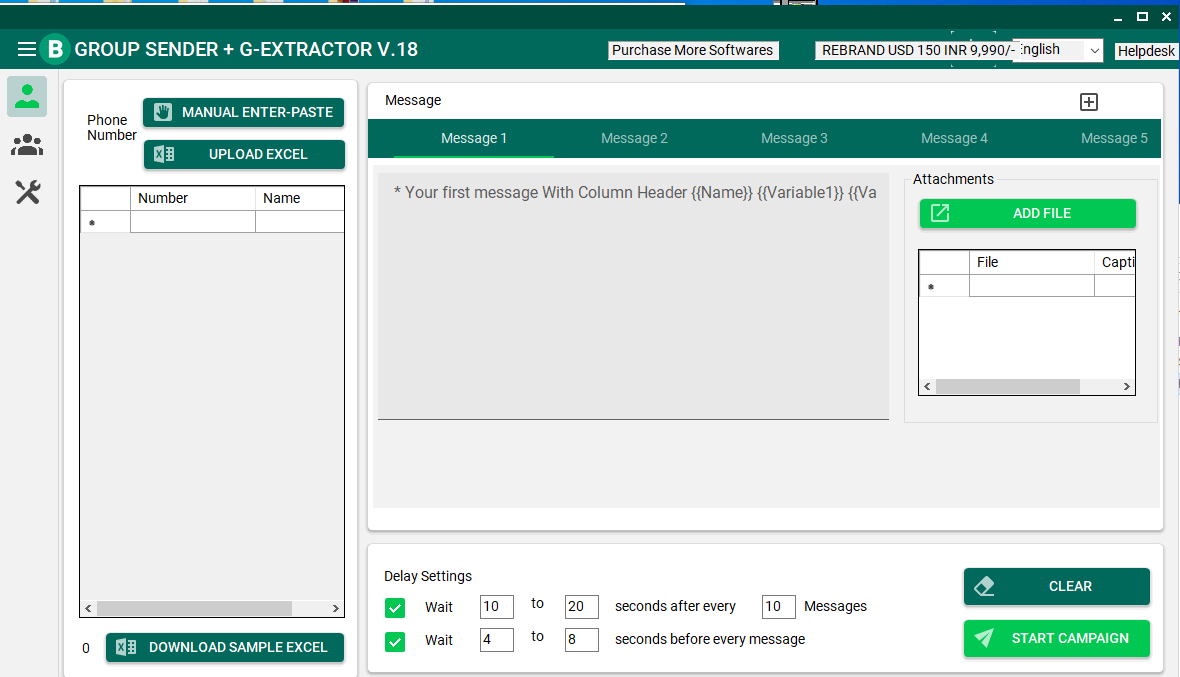This screenshot has width=1180, height=677.
Task: Click the green B app logo
Action: pos(55,49)
